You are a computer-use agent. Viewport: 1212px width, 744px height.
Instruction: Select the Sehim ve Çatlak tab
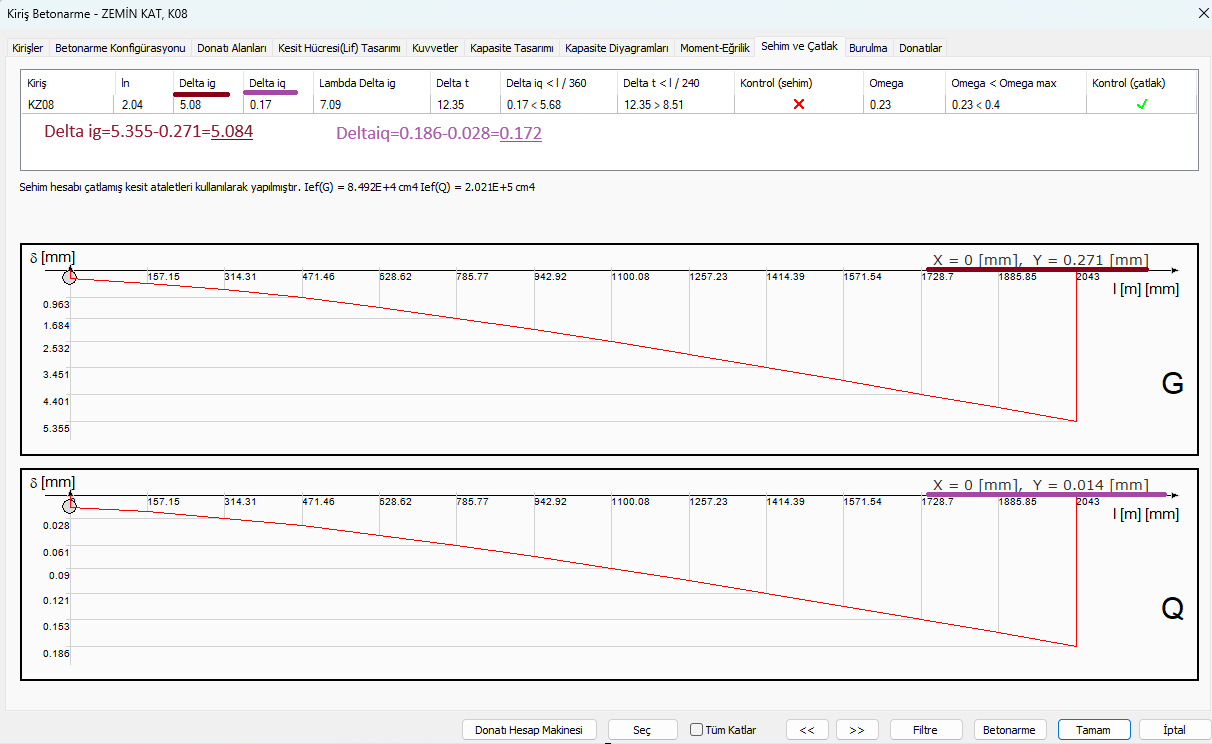click(800, 46)
